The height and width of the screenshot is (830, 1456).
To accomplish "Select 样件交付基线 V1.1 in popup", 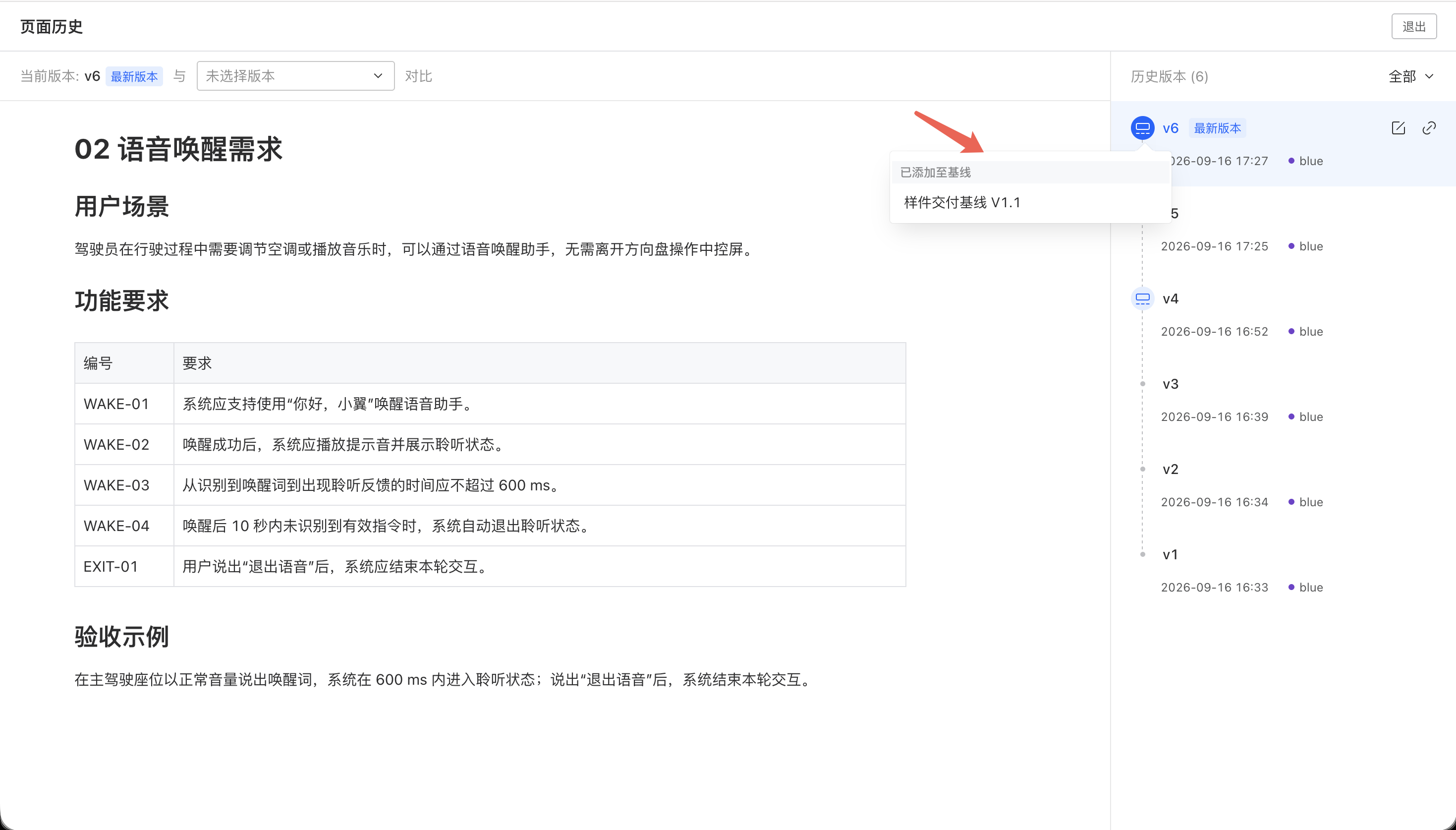I will pyautogui.click(x=962, y=202).
